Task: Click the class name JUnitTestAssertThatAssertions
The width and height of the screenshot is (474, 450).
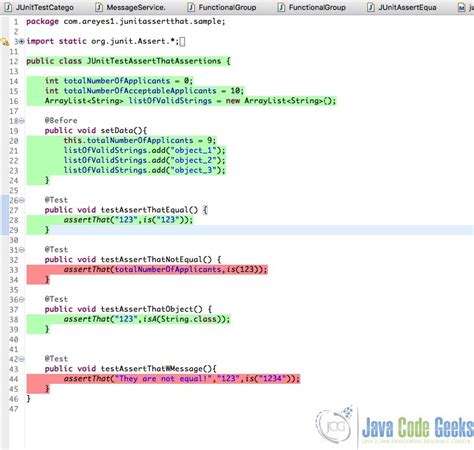Action: tap(154, 61)
